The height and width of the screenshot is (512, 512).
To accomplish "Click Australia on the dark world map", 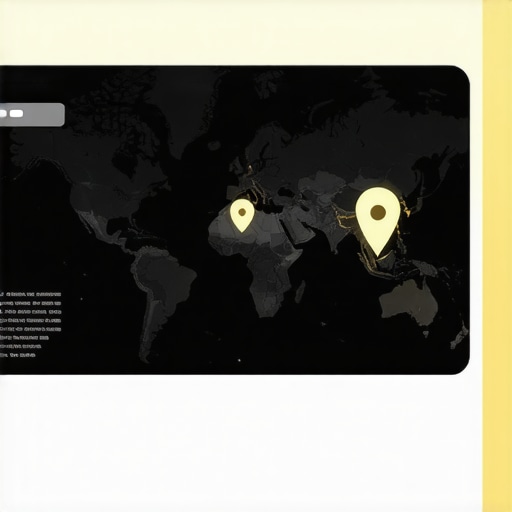I will [409, 303].
